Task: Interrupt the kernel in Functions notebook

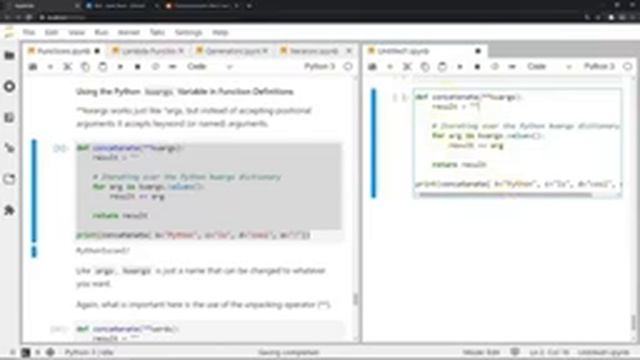Action: (x=138, y=67)
